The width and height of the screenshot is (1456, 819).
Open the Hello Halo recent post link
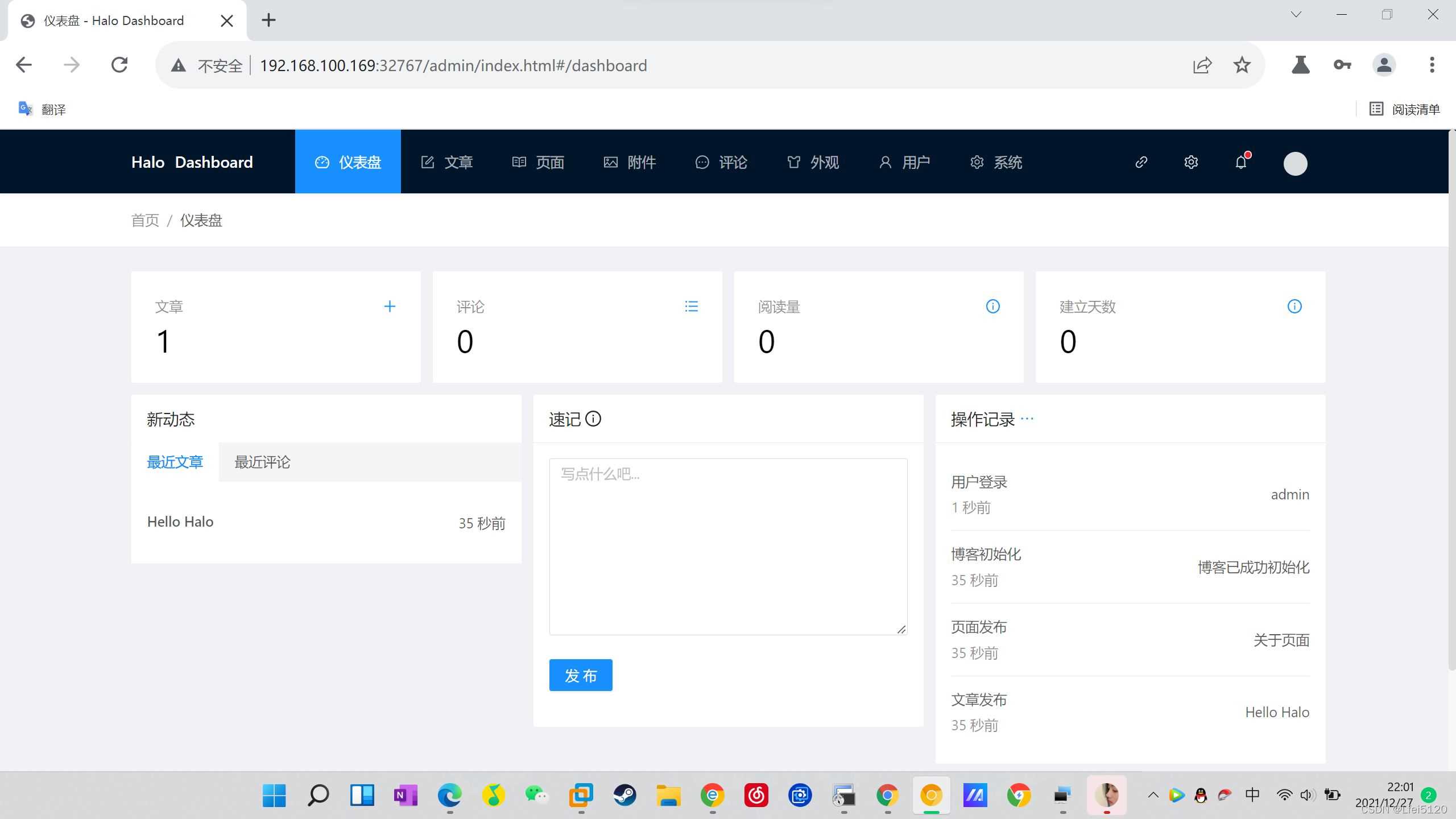[180, 522]
